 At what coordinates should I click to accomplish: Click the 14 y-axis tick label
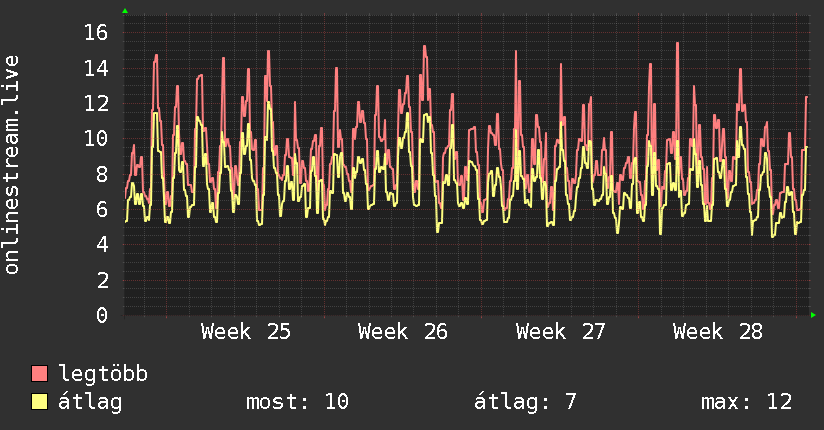point(96,68)
